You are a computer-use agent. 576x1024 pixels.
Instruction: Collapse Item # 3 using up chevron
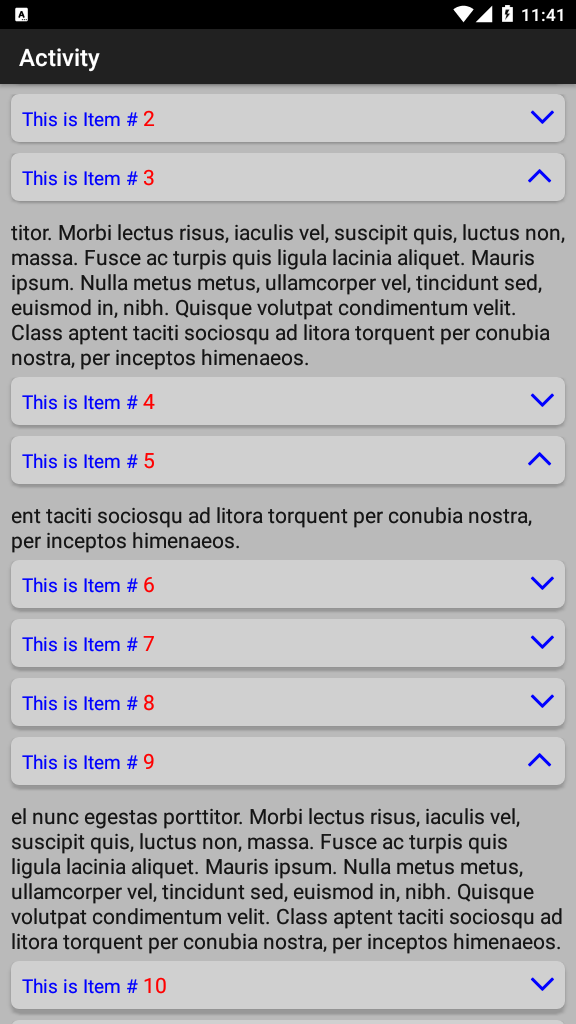click(539, 176)
